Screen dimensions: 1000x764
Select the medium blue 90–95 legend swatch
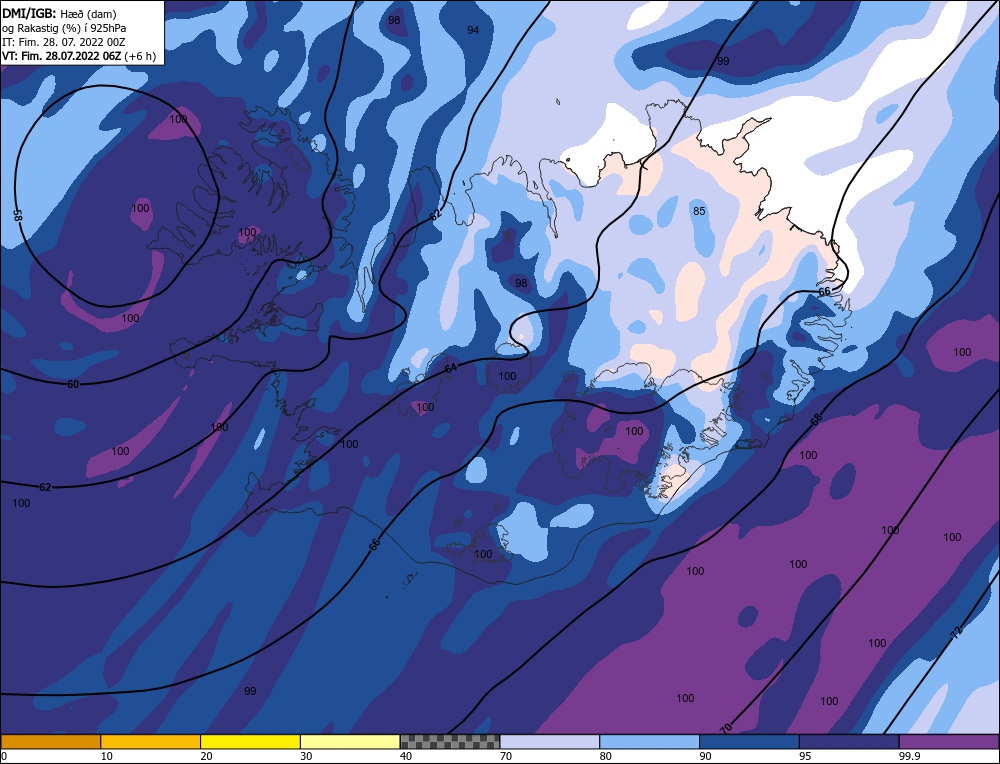749,742
